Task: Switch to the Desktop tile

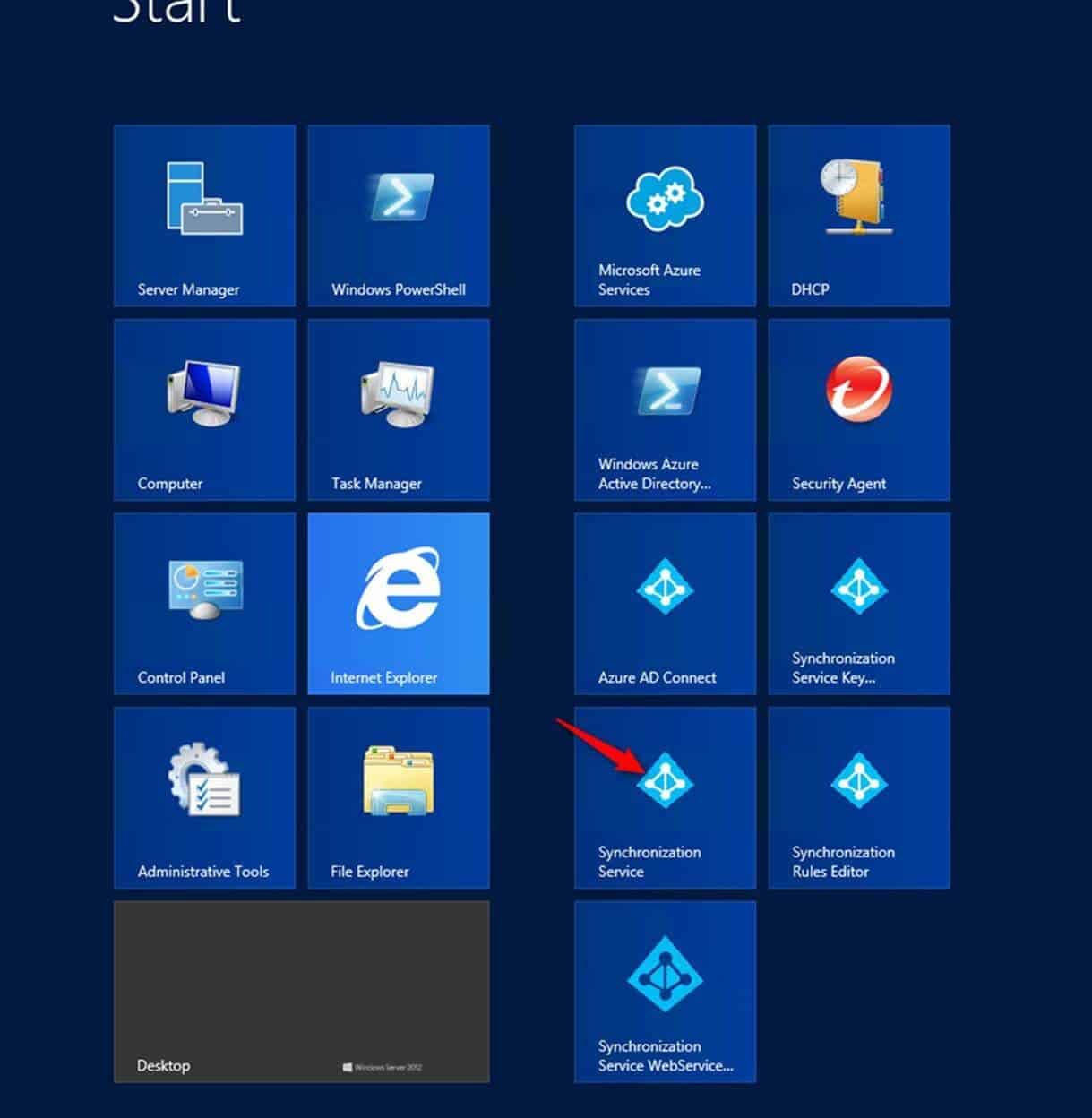Action: [x=302, y=992]
